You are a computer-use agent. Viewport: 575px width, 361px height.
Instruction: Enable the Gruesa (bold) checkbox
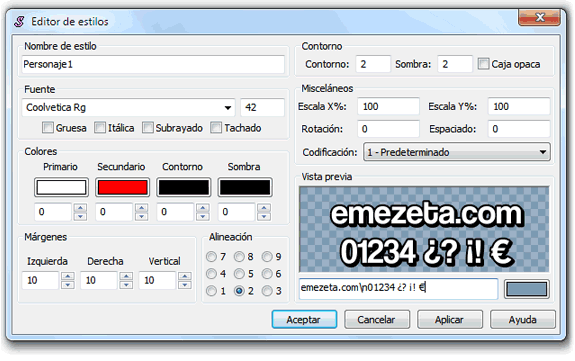[48, 128]
